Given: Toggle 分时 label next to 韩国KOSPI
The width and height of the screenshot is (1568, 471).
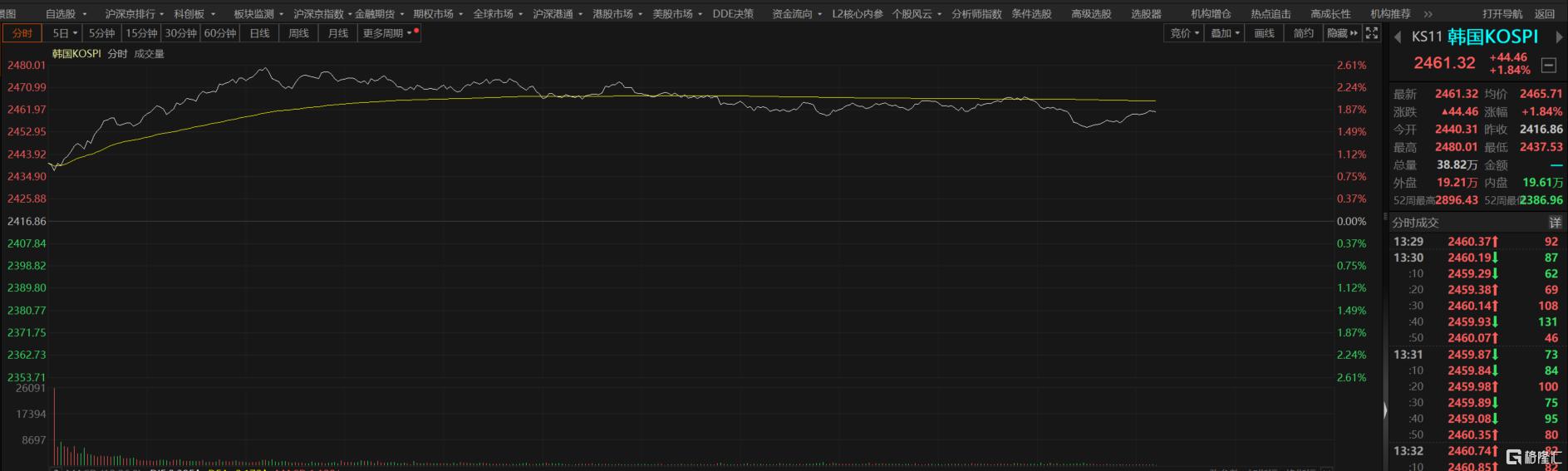Looking at the screenshot, I should coord(117,54).
